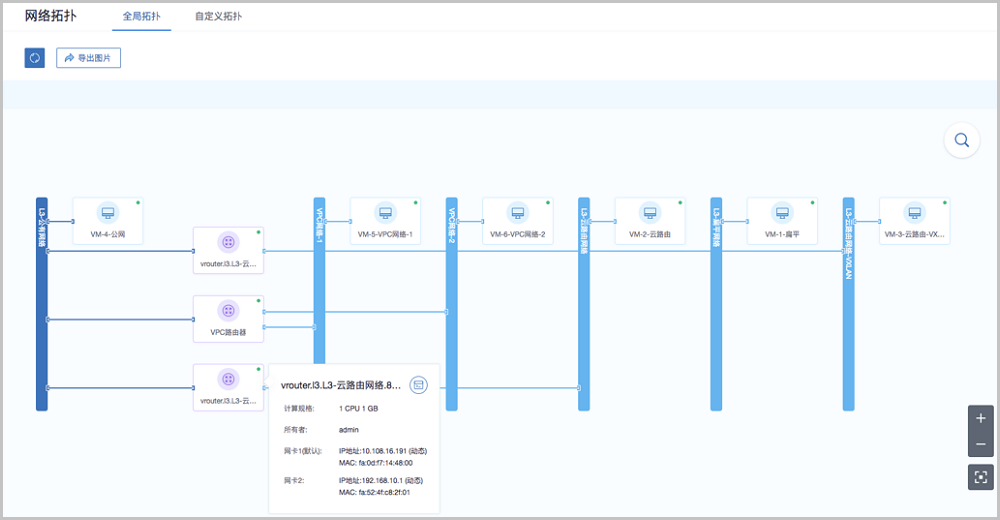
Task: Open details icon in vrouter popup
Action: pyautogui.click(x=418, y=384)
